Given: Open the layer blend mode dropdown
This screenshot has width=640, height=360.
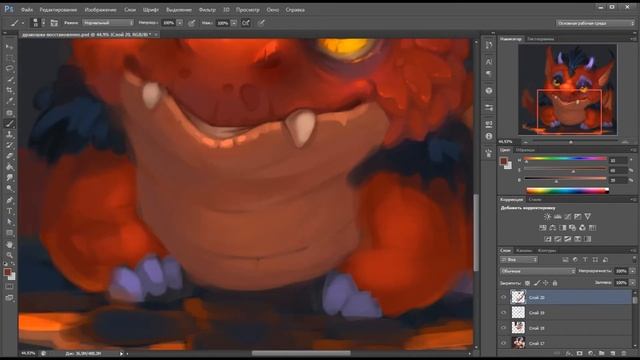Looking at the screenshot, I should coord(538,271).
